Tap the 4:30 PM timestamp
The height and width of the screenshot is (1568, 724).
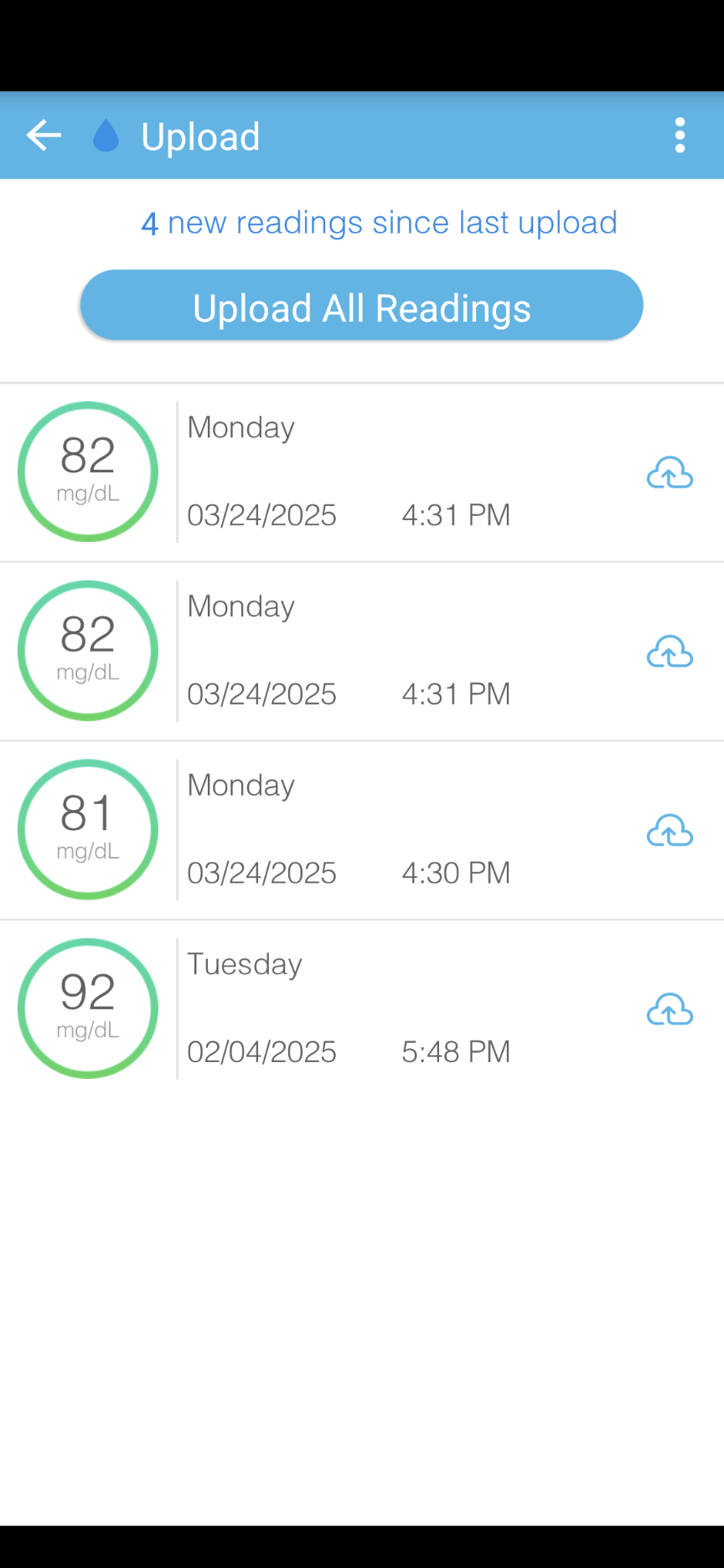pyautogui.click(x=456, y=873)
